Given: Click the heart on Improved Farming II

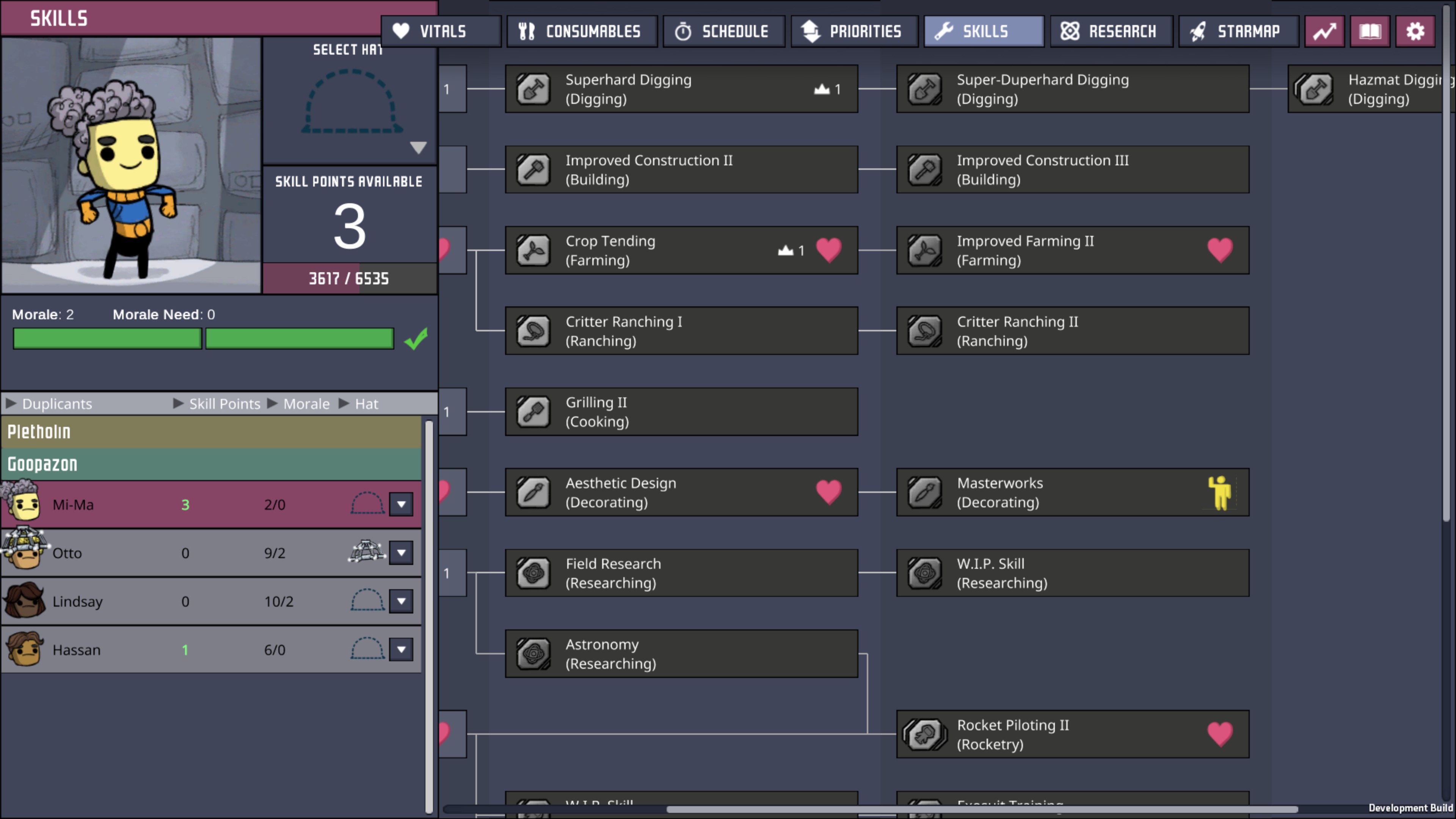Looking at the screenshot, I should click(1220, 250).
